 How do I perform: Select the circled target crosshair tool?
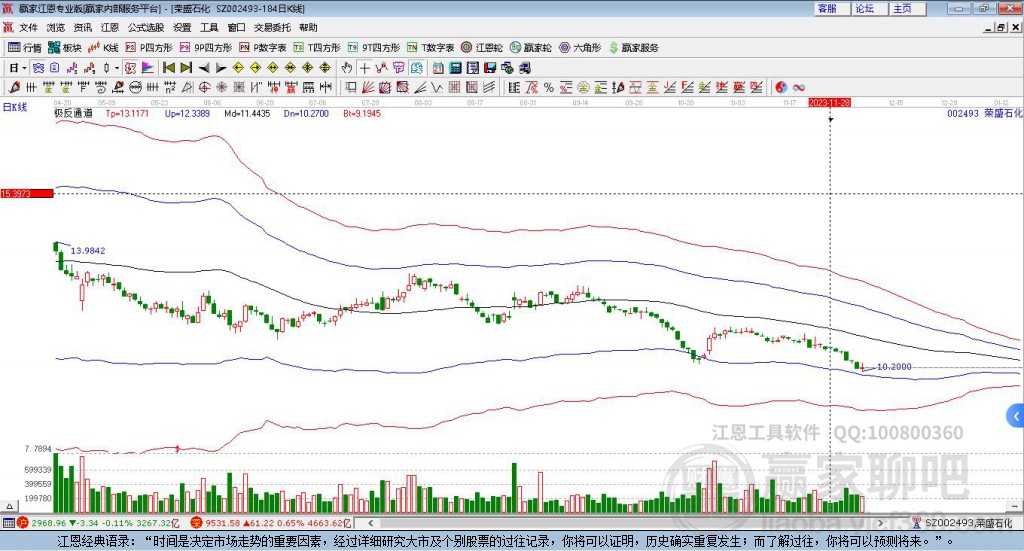click(204, 87)
